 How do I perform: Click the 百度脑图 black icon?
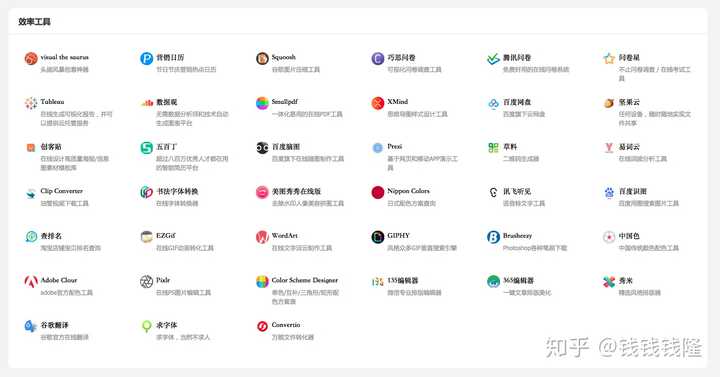pyautogui.click(x=262, y=147)
